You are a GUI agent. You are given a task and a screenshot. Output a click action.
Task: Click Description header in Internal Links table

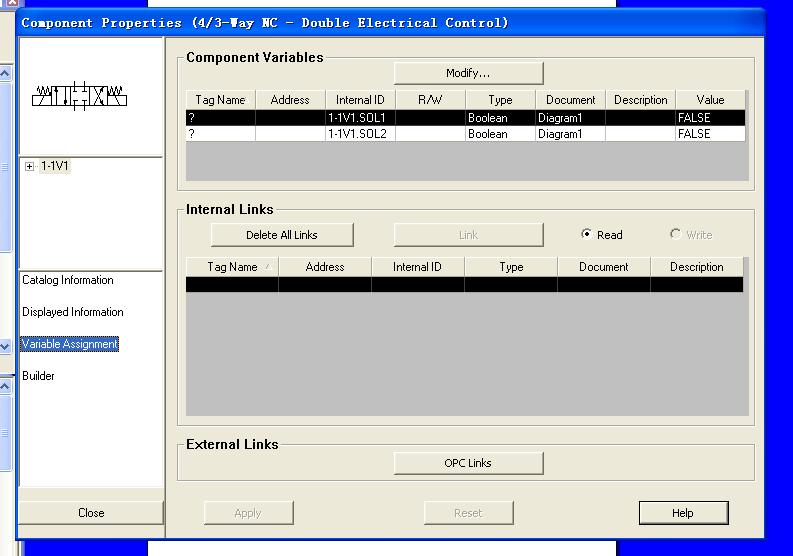696,267
